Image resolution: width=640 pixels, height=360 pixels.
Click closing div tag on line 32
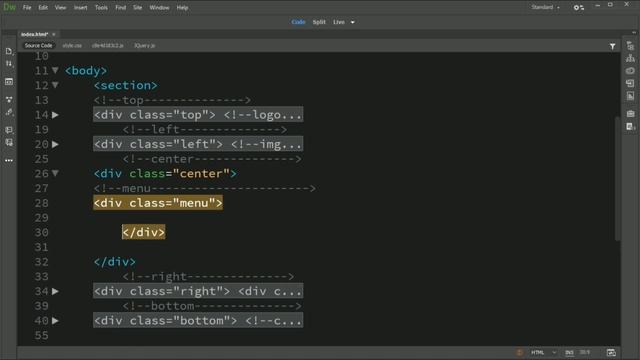[x=115, y=262]
